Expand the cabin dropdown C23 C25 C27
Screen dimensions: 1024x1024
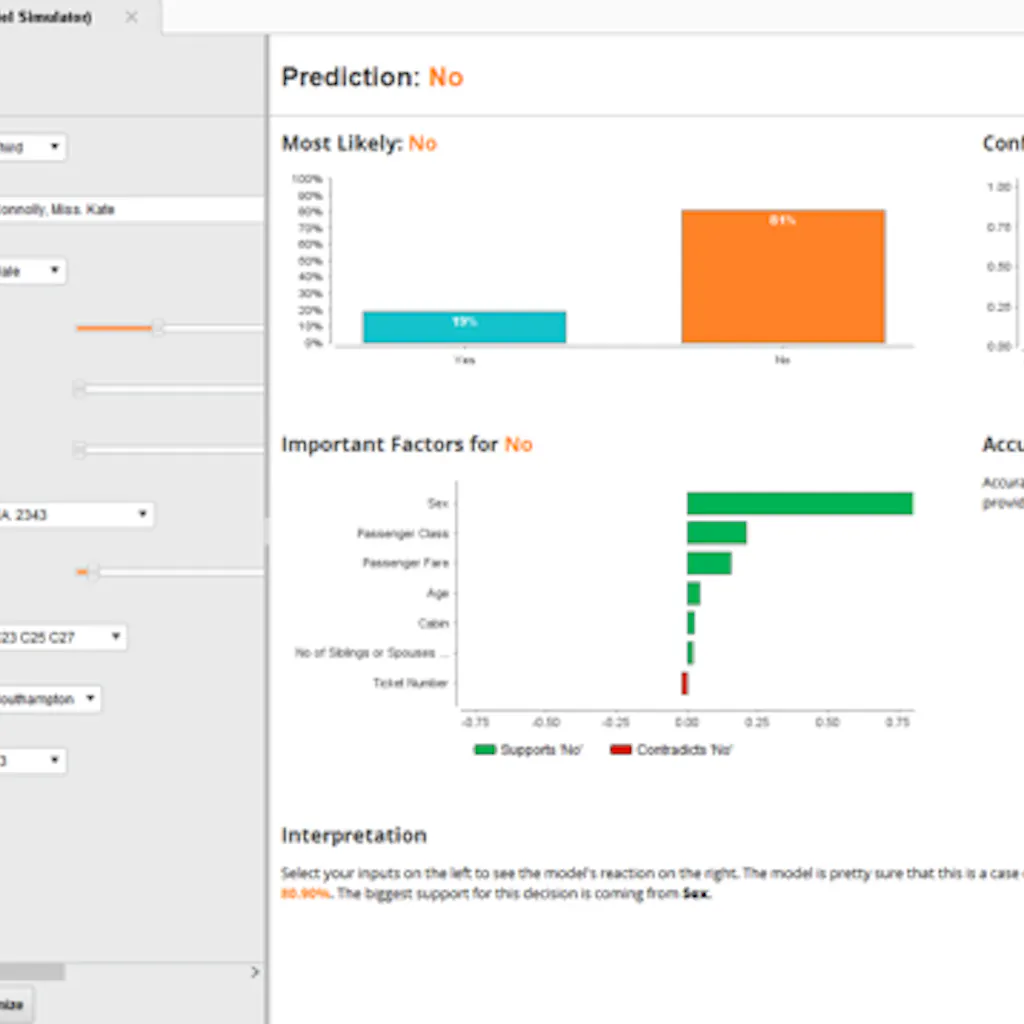(62, 637)
